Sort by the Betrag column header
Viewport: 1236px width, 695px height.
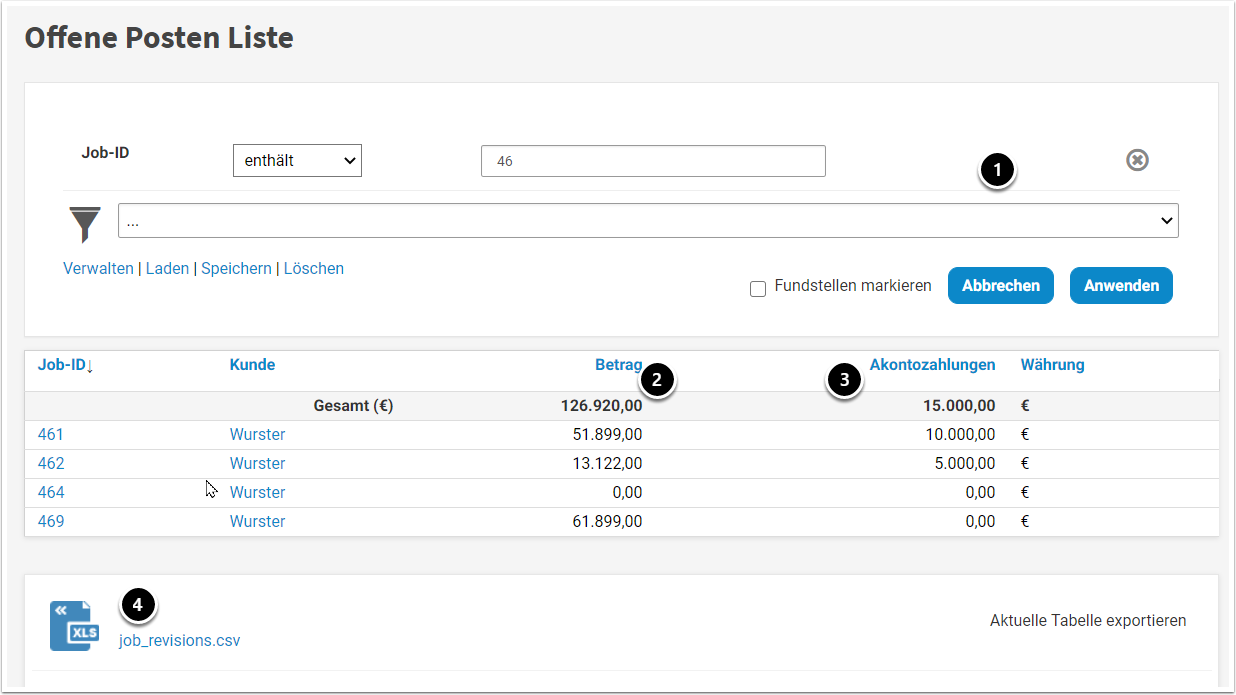pos(618,365)
